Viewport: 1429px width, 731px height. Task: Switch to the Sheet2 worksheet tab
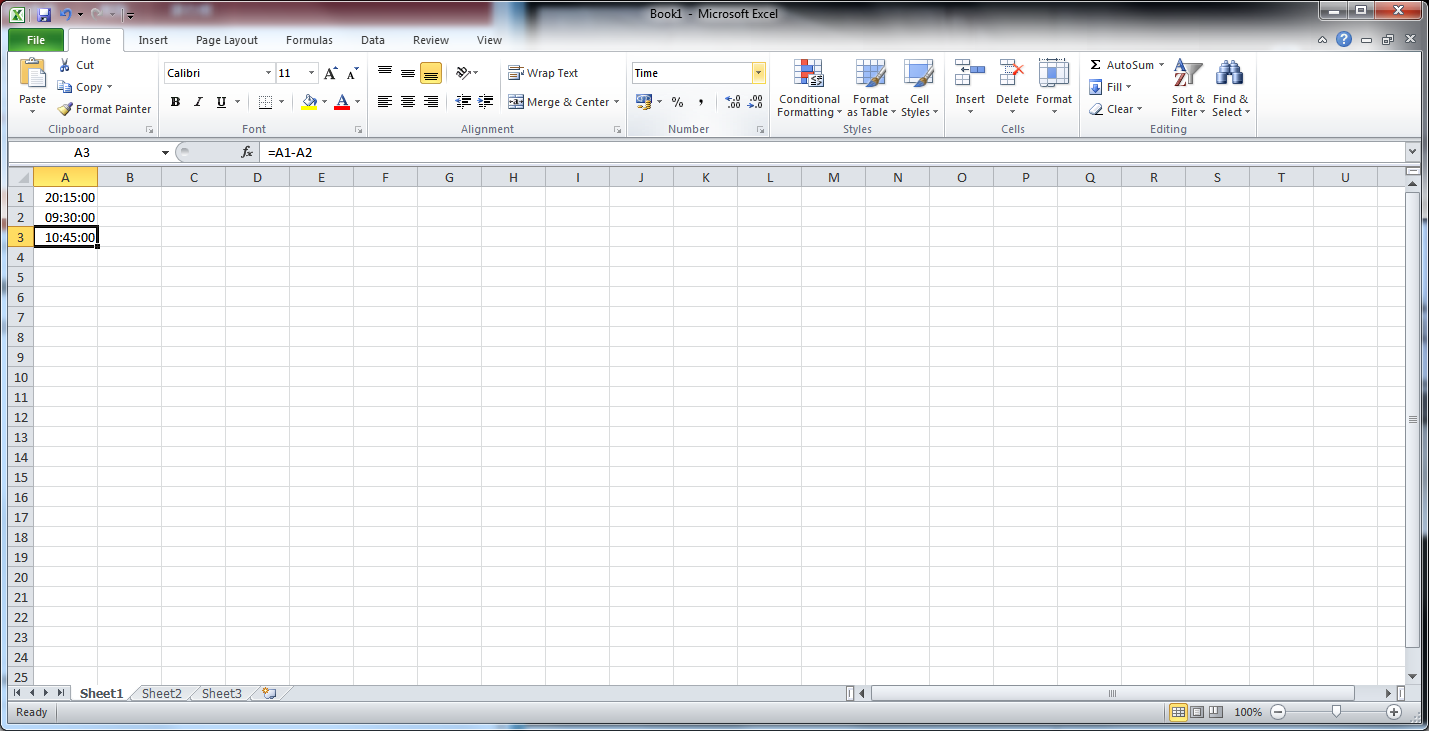(x=161, y=693)
